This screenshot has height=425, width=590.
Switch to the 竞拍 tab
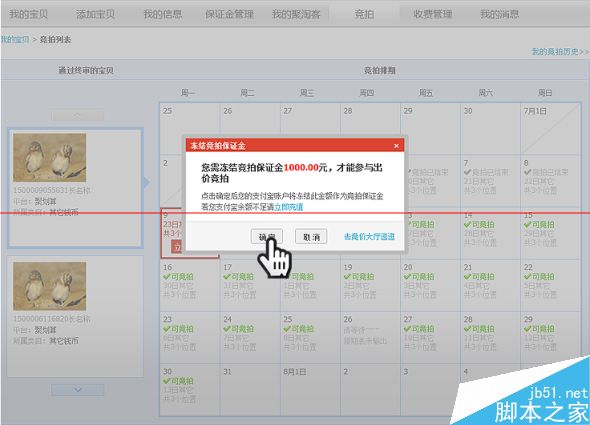click(x=364, y=14)
